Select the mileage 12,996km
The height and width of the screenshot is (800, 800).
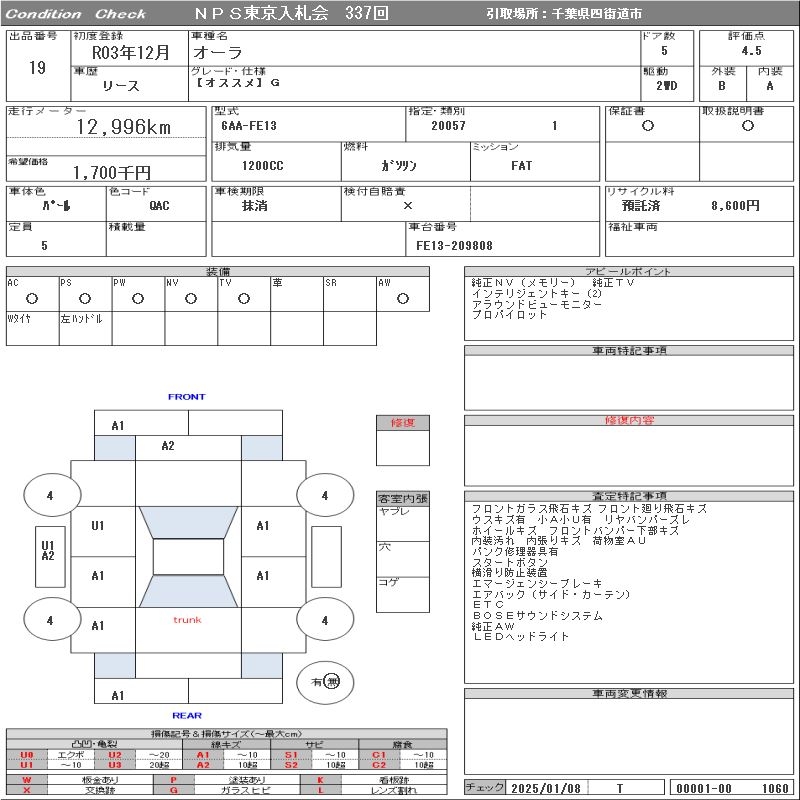click(123, 127)
